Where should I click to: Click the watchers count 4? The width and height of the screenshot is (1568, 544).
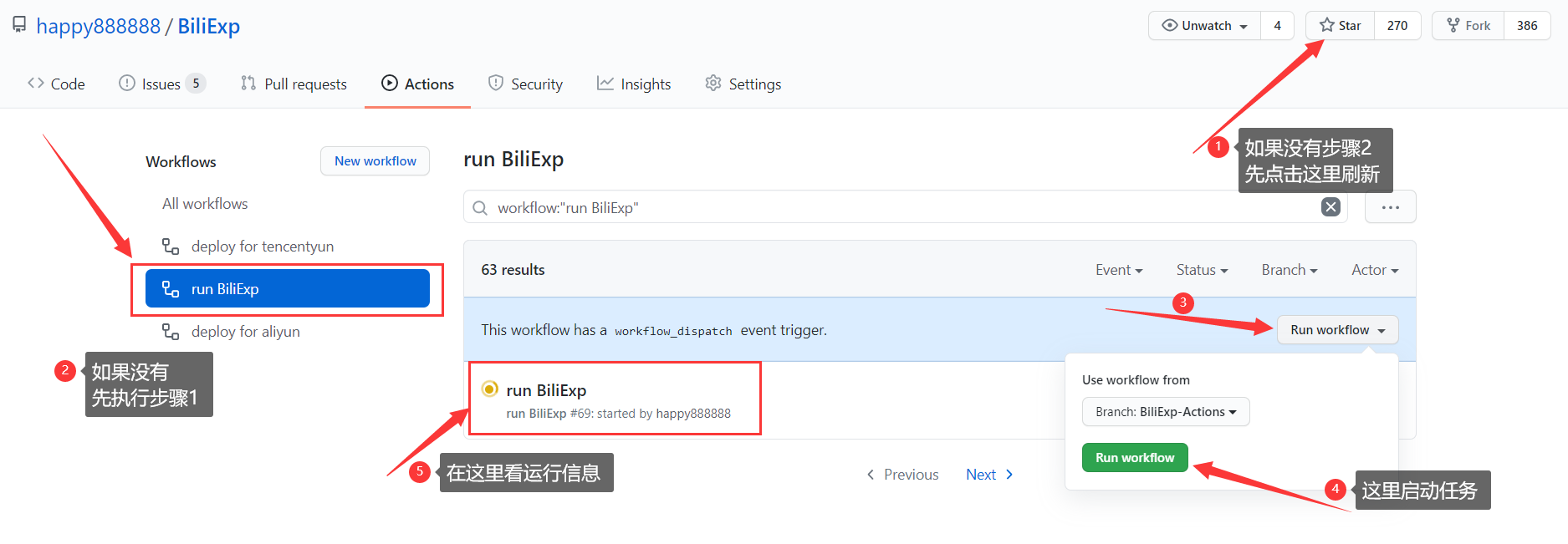(1277, 26)
